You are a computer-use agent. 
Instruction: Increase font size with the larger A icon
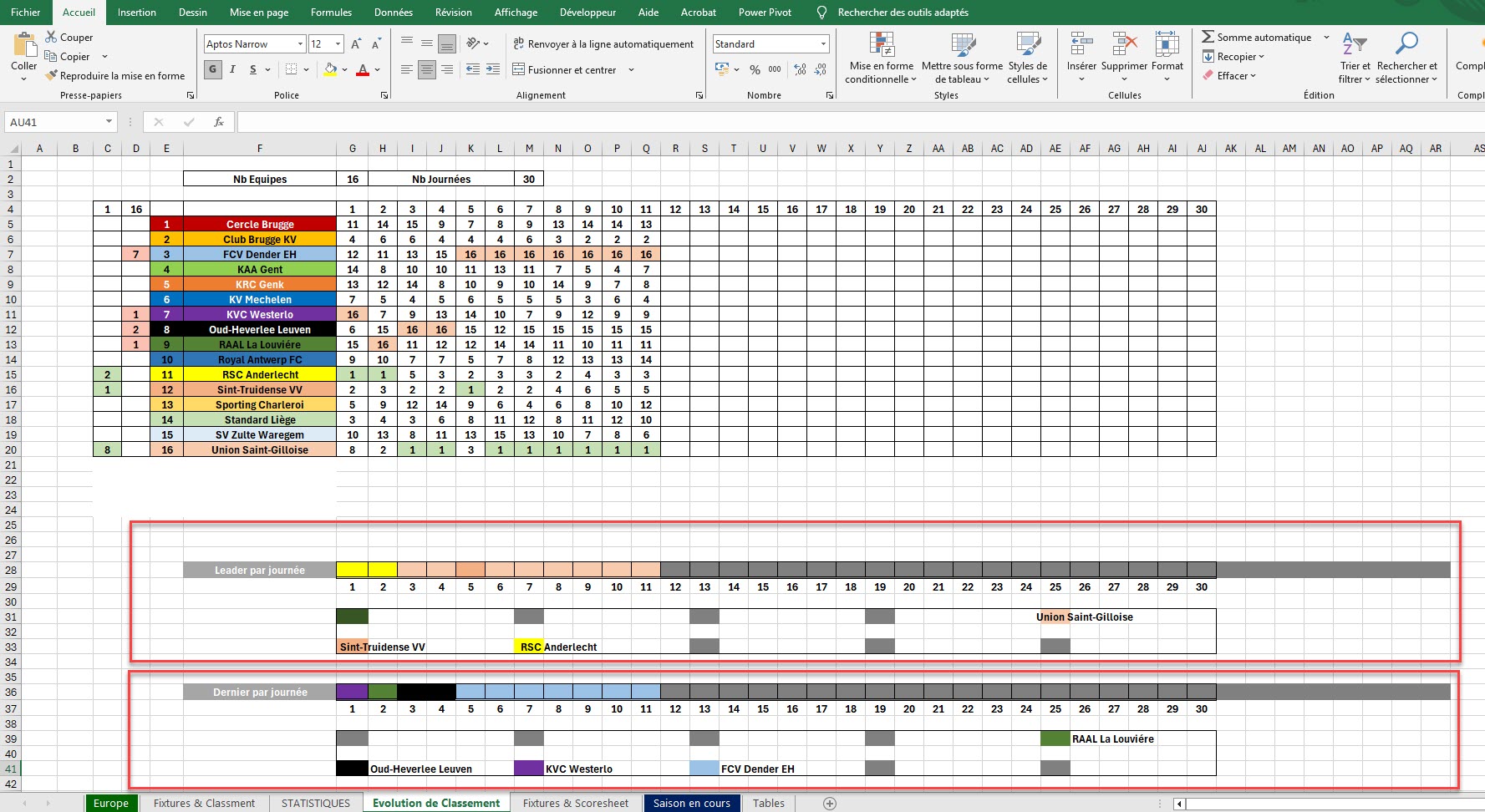pos(356,44)
